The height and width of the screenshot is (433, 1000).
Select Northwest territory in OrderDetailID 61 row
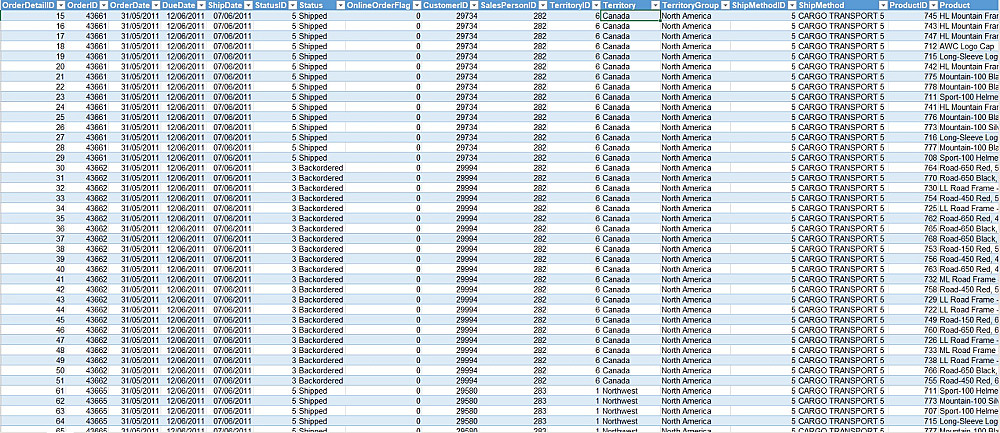coord(630,390)
